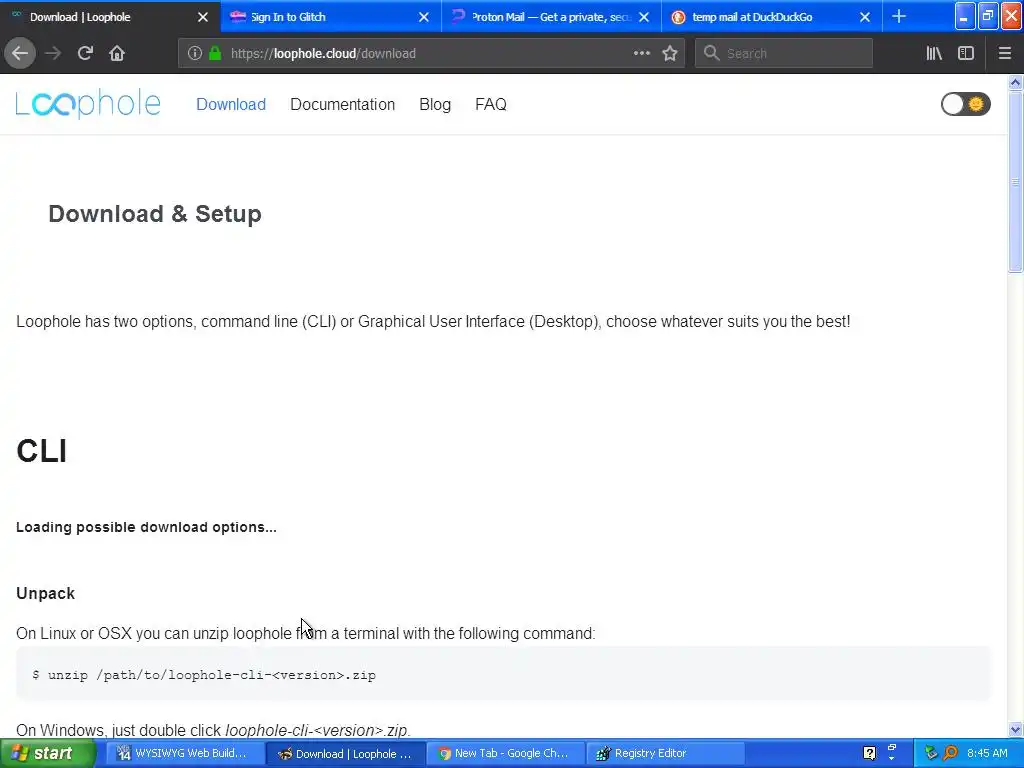
Task: Click the Loophole logo
Action: click(x=88, y=104)
